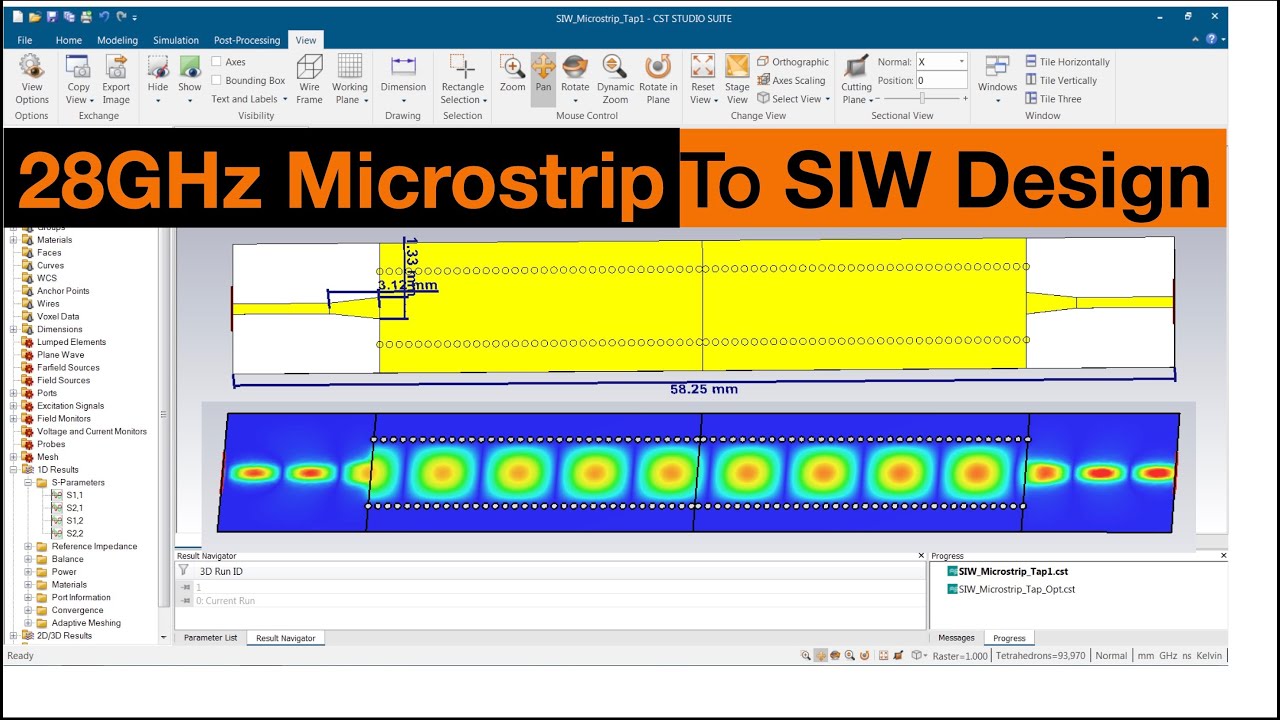Screen dimensions: 1280x720
Task: Toggle Wire Frame display
Action: (310, 79)
